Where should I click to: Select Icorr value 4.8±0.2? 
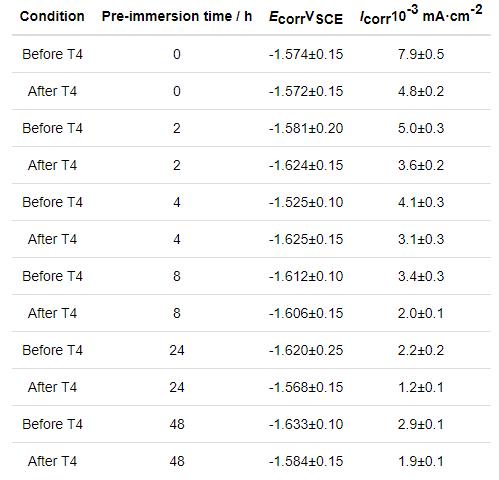[x=421, y=91]
